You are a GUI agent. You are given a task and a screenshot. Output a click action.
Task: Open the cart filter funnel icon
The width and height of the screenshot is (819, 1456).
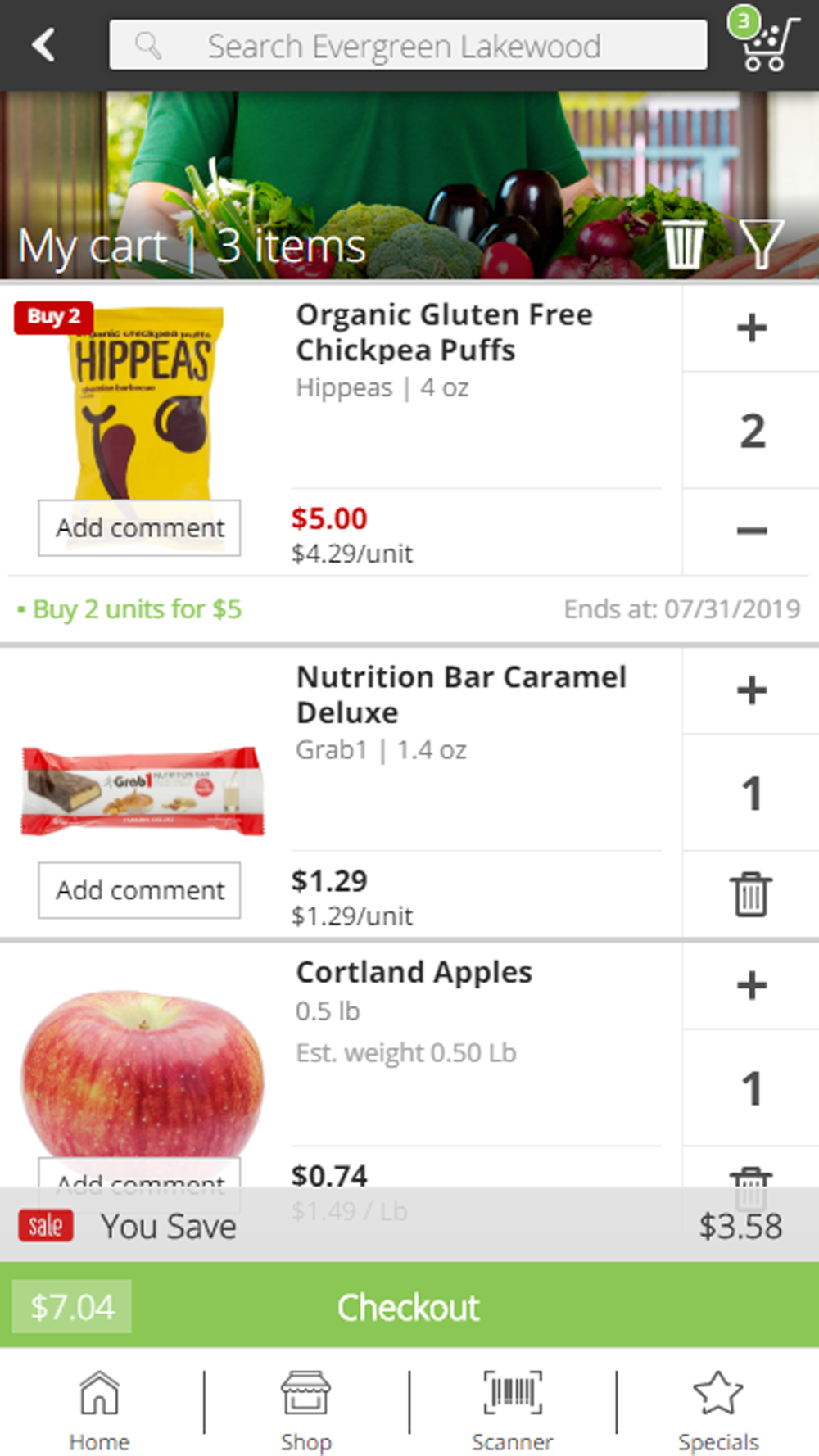click(x=762, y=244)
